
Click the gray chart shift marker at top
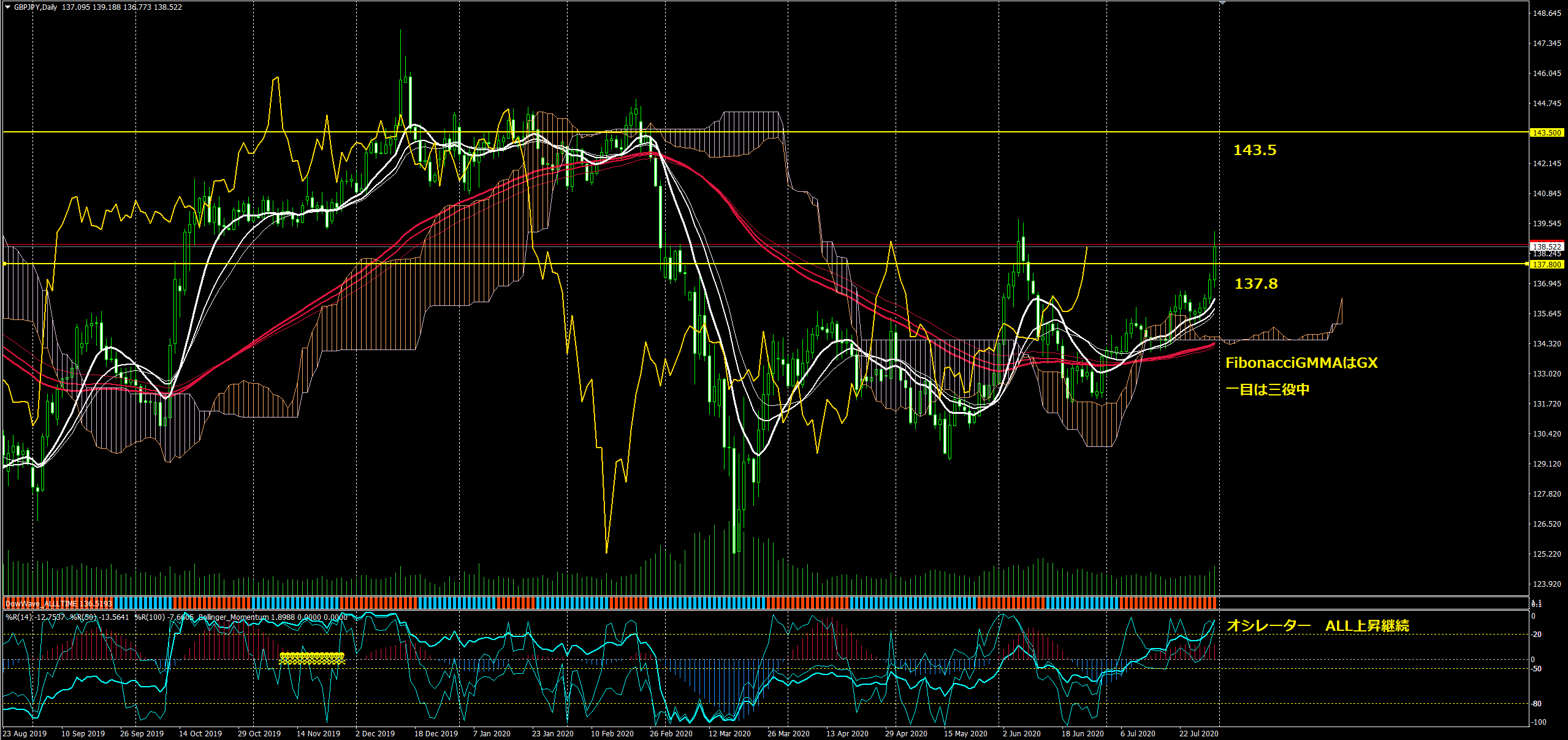point(1222,3)
